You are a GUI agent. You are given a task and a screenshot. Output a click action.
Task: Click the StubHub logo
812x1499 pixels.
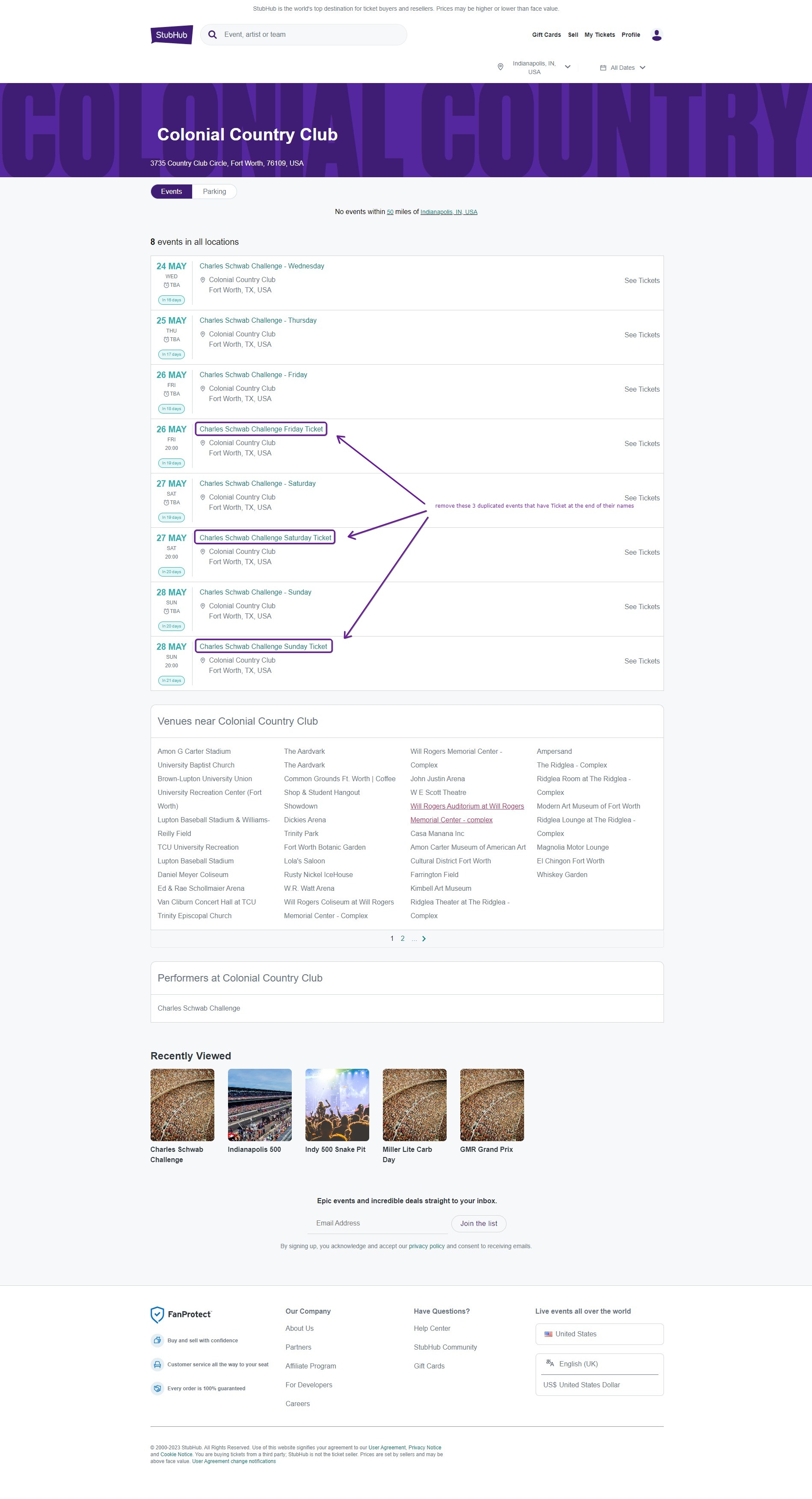click(x=172, y=35)
